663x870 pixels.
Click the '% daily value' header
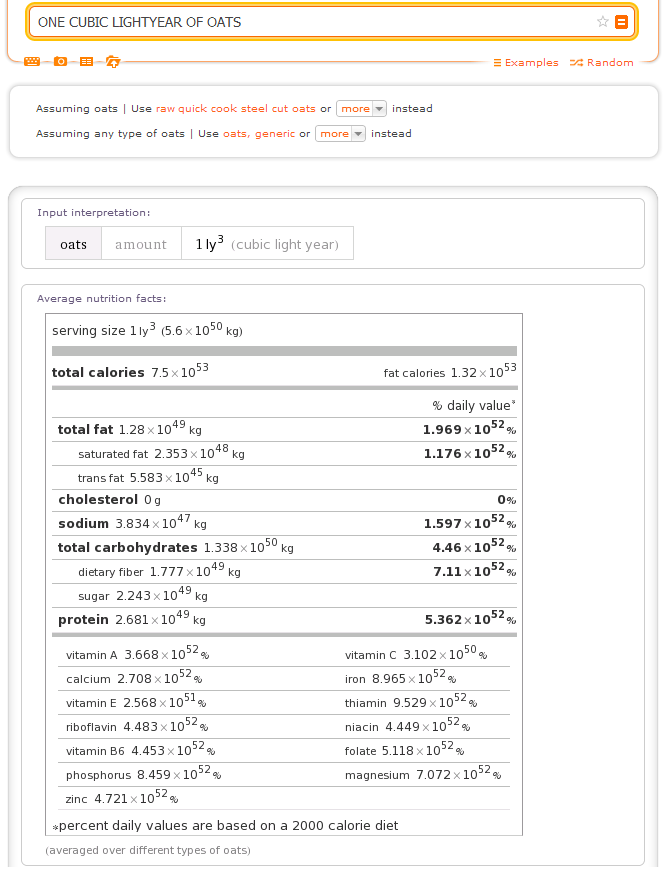474,406
